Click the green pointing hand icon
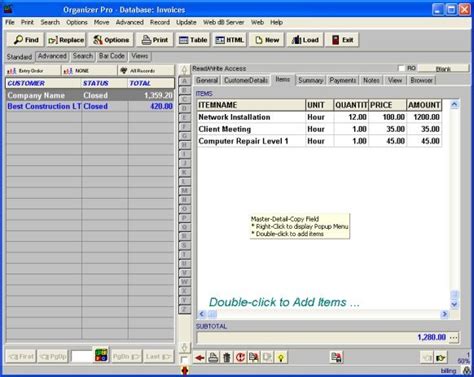The height and width of the screenshot is (377, 474). (441, 358)
